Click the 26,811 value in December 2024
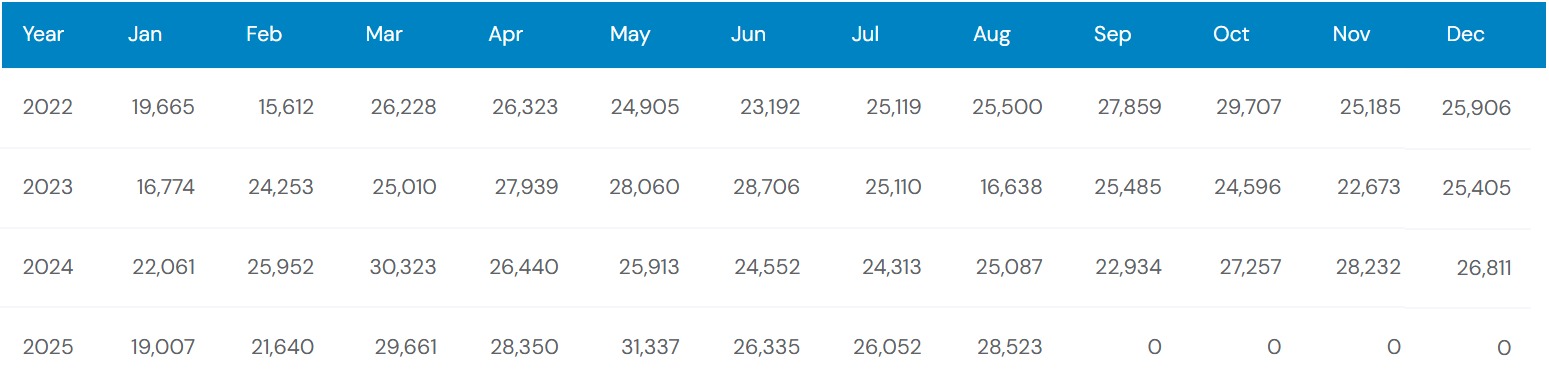 1483,268
